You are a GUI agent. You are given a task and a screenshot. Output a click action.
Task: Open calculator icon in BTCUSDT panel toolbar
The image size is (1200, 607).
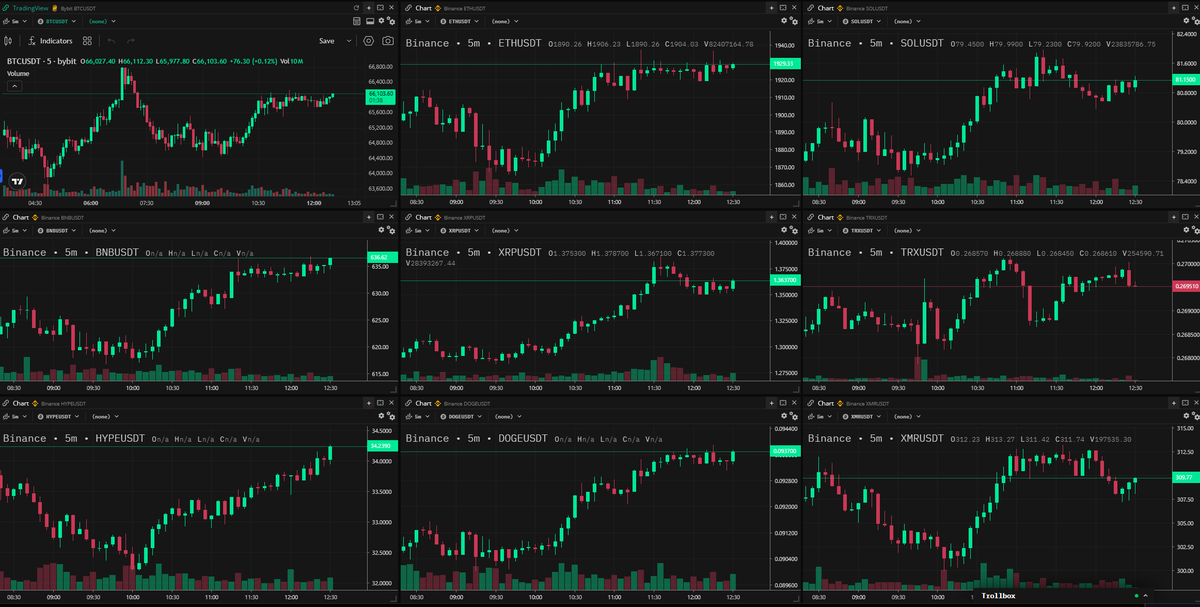(356, 21)
